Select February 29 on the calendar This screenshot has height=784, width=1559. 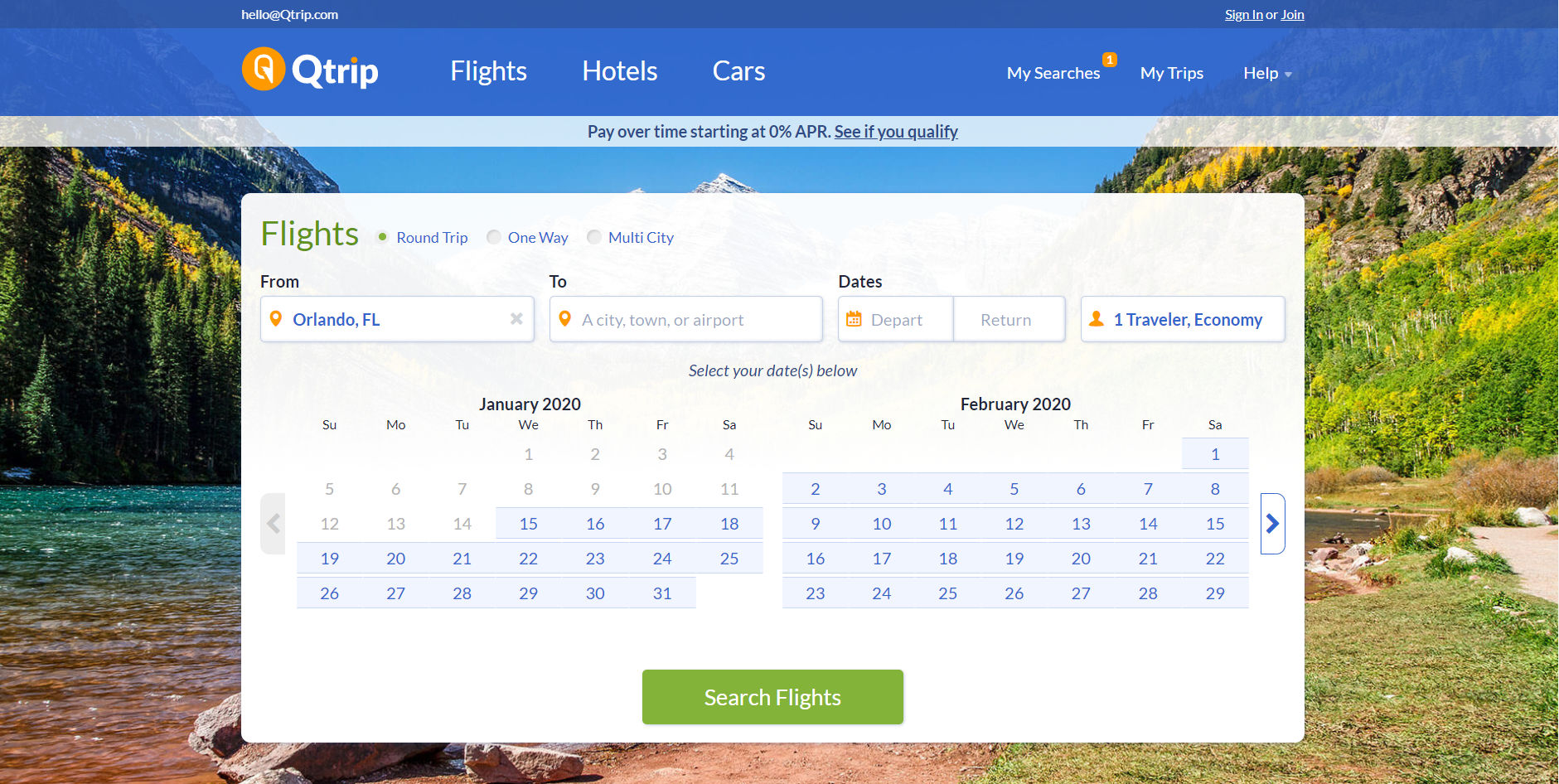pyautogui.click(x=1215, y=593)
